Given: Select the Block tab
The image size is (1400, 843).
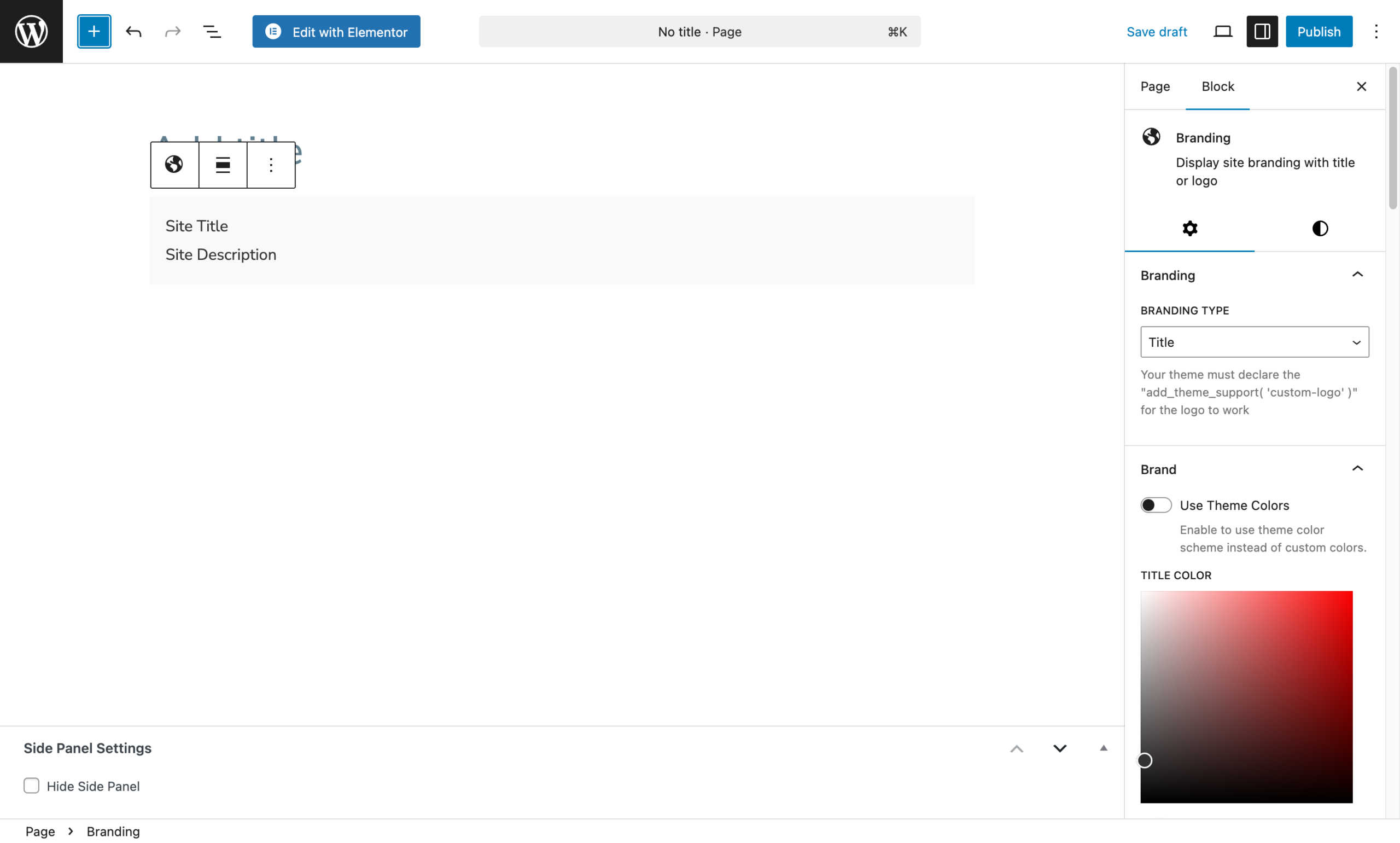Looking at the screenshot, I should 1218,86.
